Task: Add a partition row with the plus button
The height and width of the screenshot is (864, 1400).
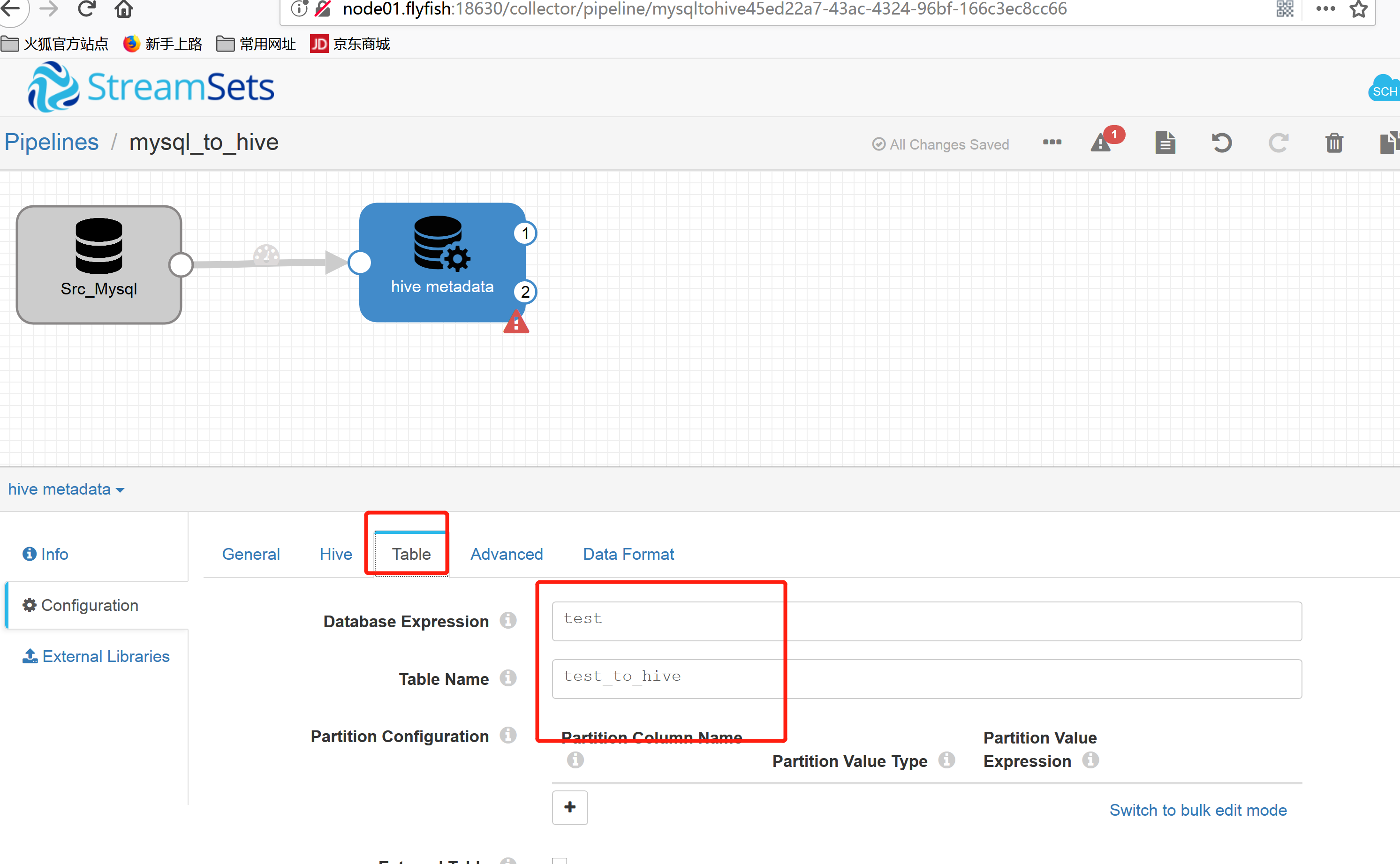Action: (569, 807)
